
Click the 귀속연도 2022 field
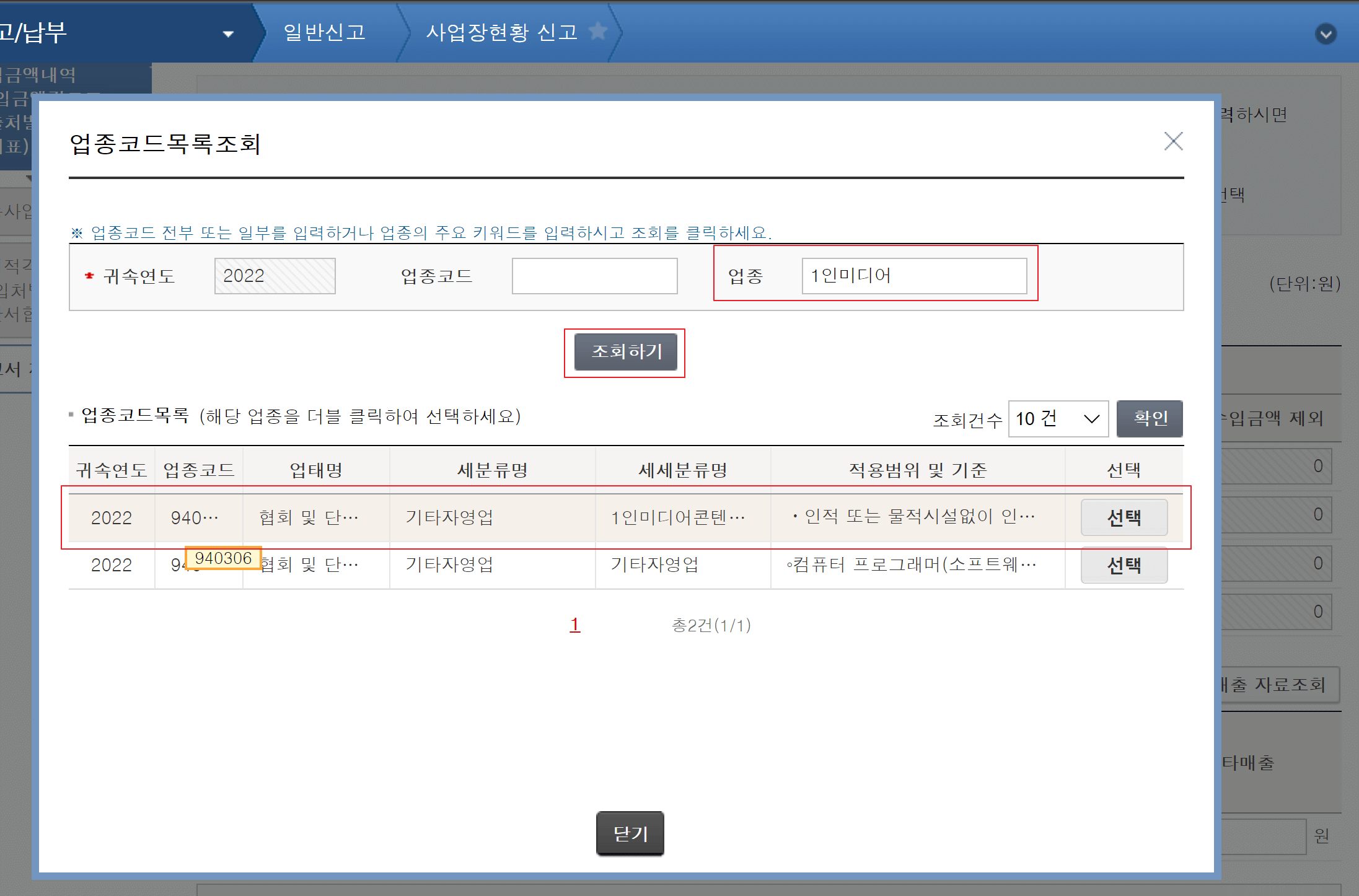pyautogui.click(x=275, y=276)
